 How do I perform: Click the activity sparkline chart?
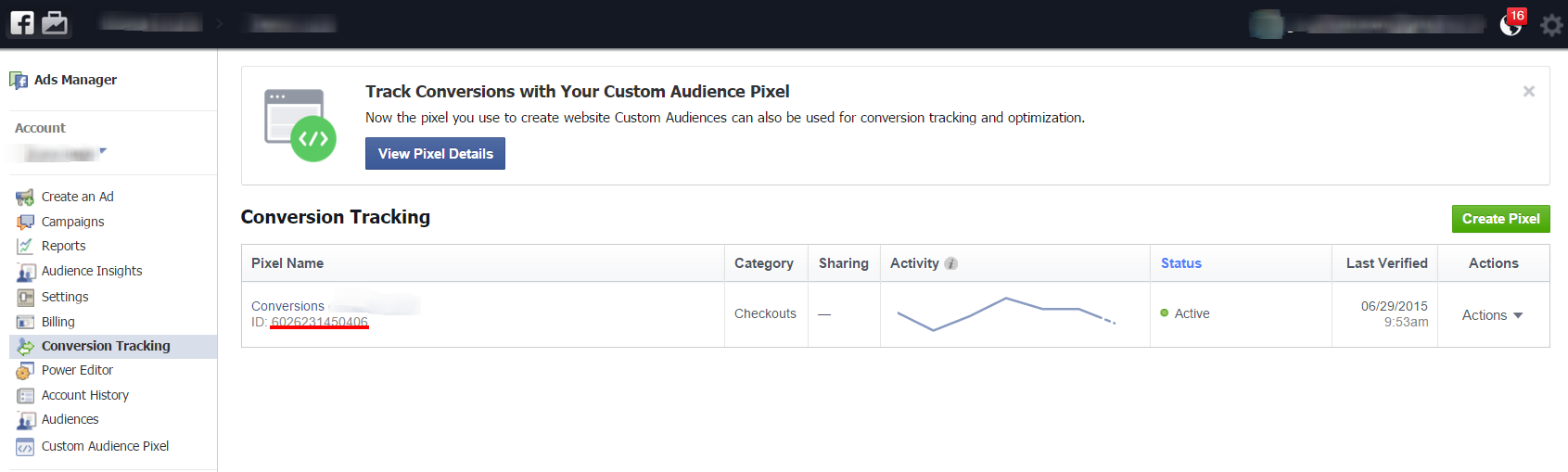tap(1006, 314)
